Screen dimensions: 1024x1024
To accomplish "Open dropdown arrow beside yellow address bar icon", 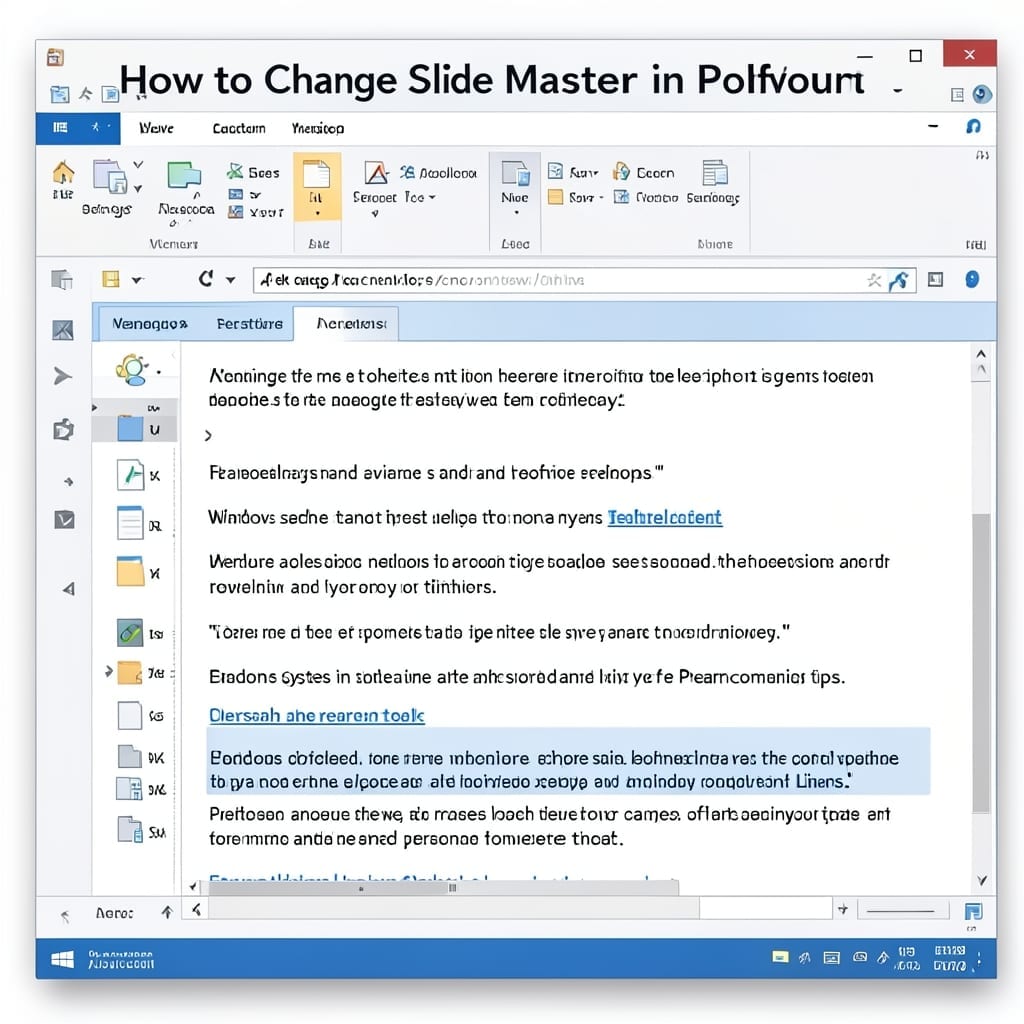I will coord(137,280).
